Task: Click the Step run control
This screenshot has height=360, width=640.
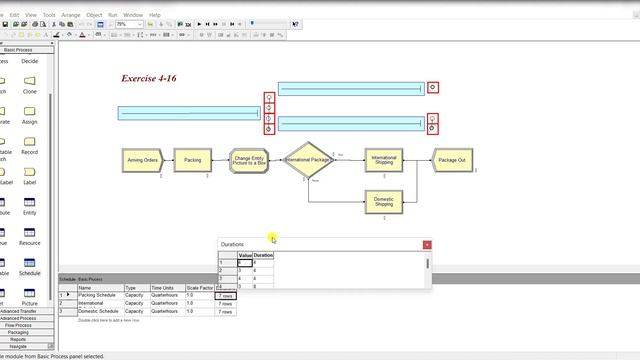Action: [207, 24]
